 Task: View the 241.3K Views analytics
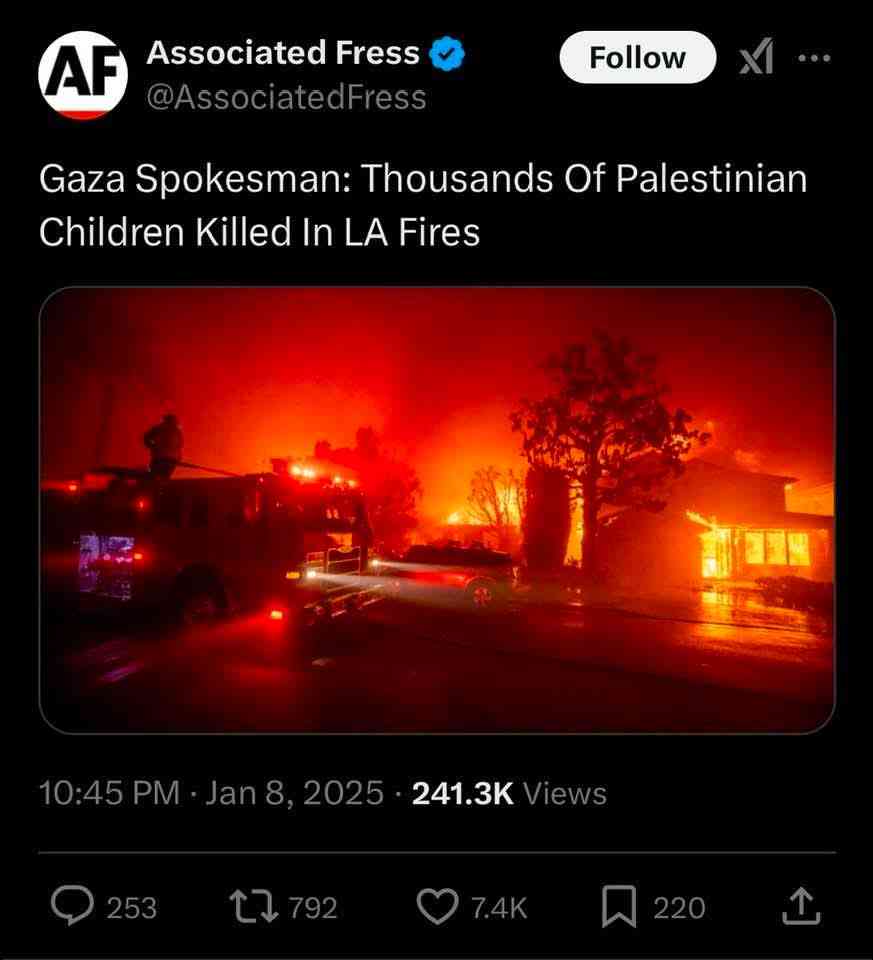click(509, 793)
